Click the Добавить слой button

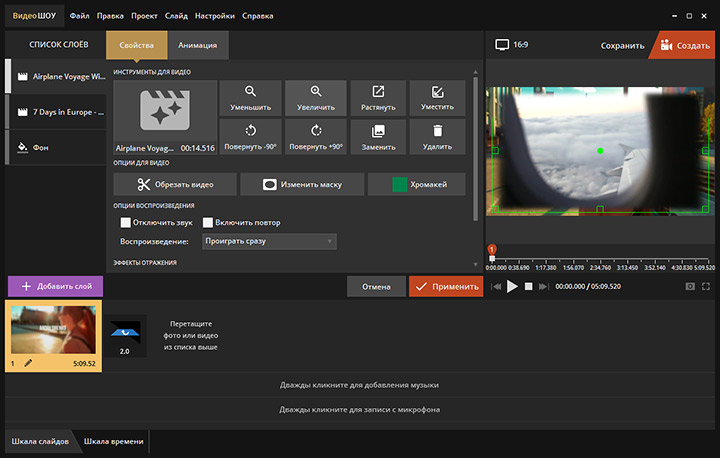(x=55, y=286)
